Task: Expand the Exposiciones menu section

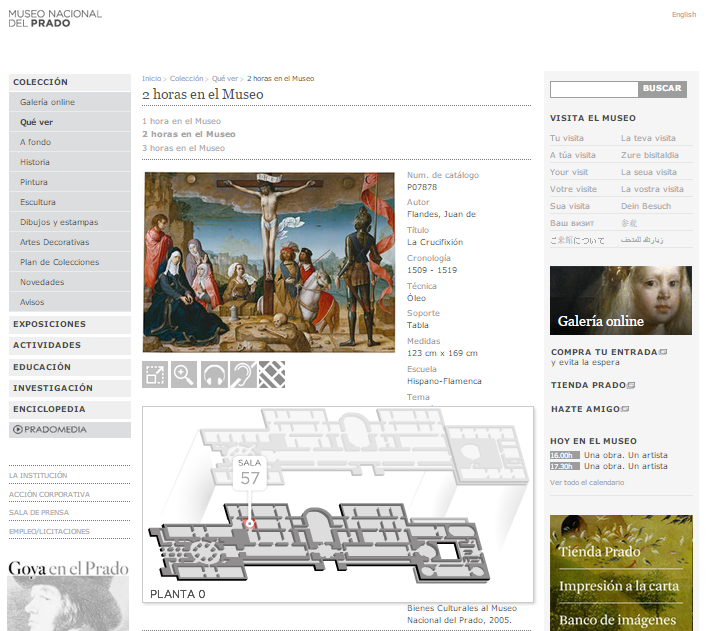Action: point(49,324)
